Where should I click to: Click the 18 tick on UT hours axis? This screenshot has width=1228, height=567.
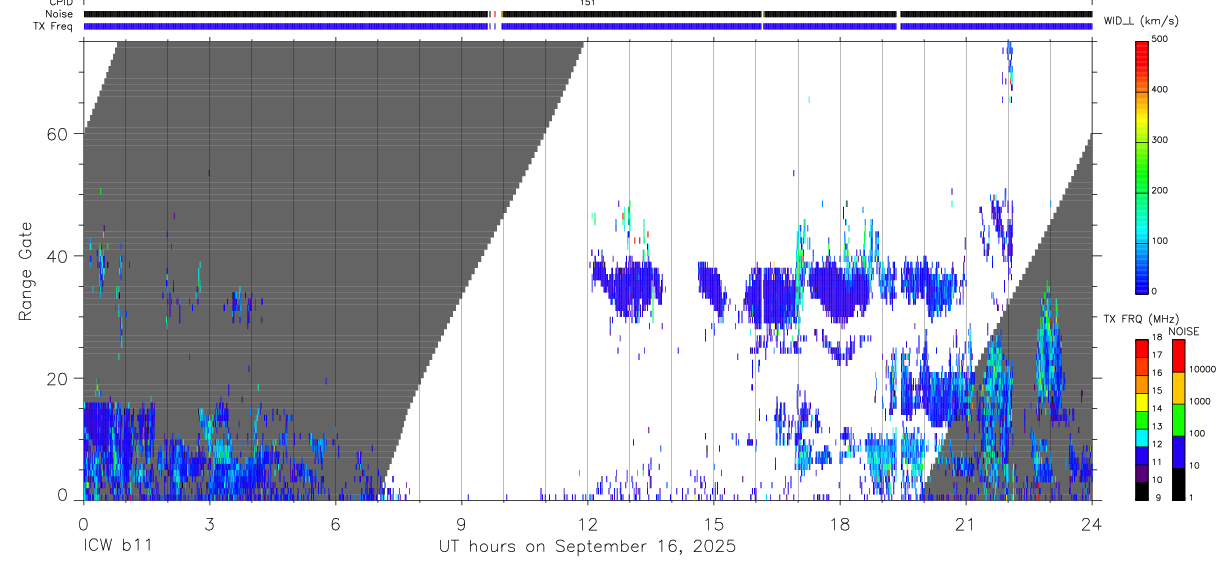(839, 523)
